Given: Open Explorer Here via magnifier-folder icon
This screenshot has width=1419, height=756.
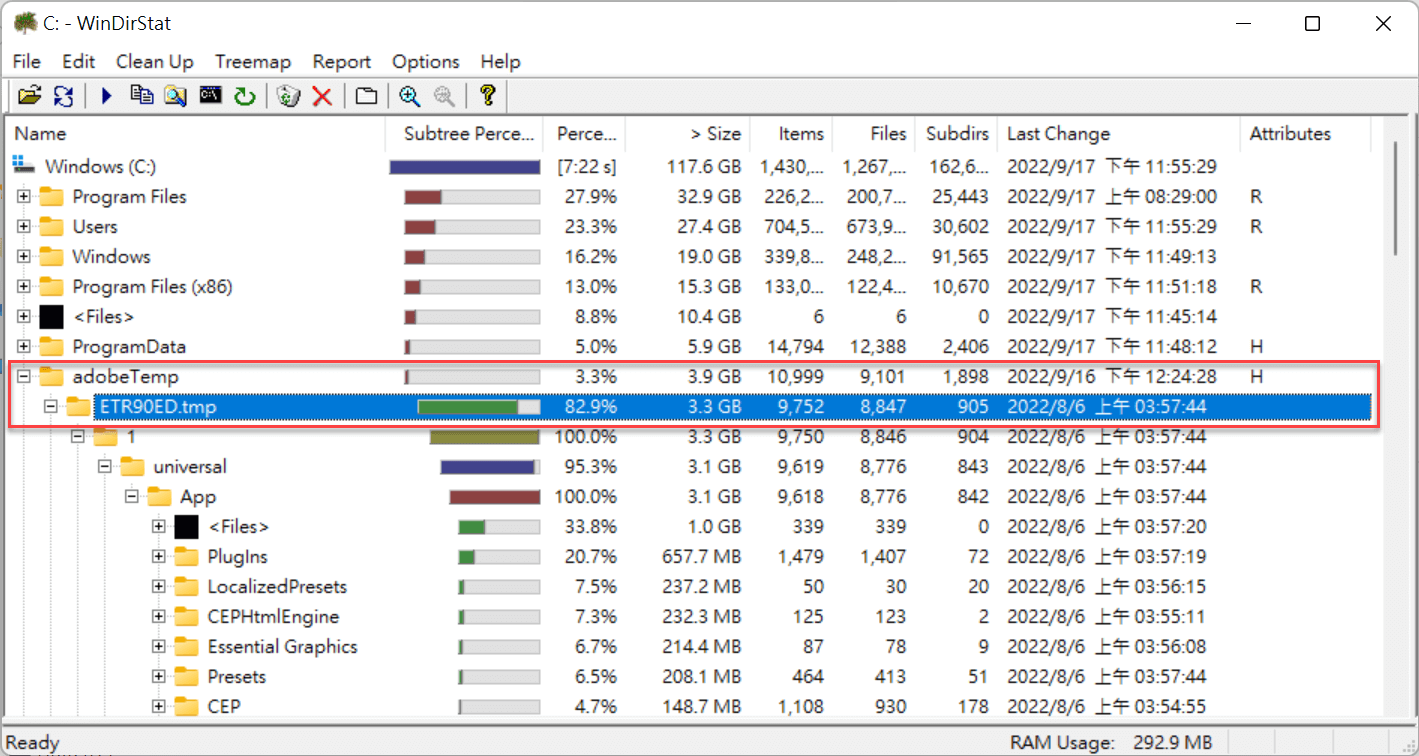Looking at the screenshot, I should (176, 96).
